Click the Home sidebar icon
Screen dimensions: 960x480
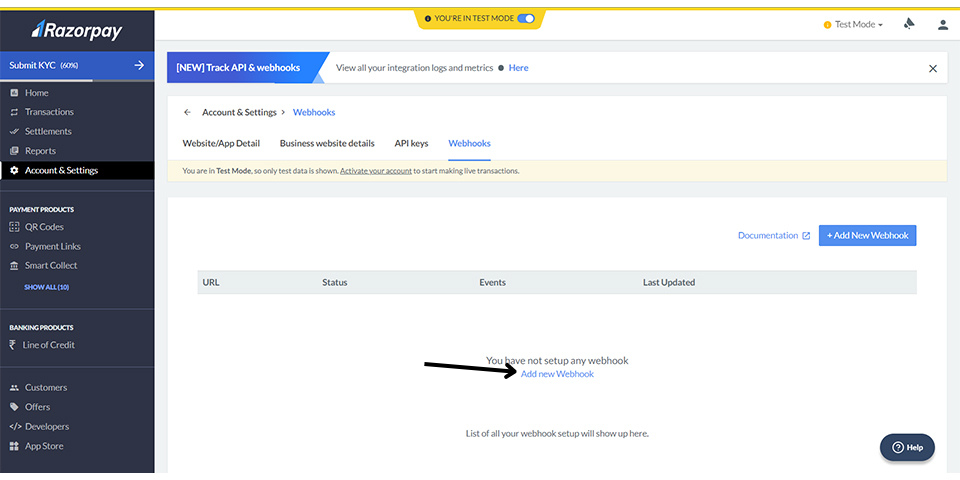click(x=14, y=93)
